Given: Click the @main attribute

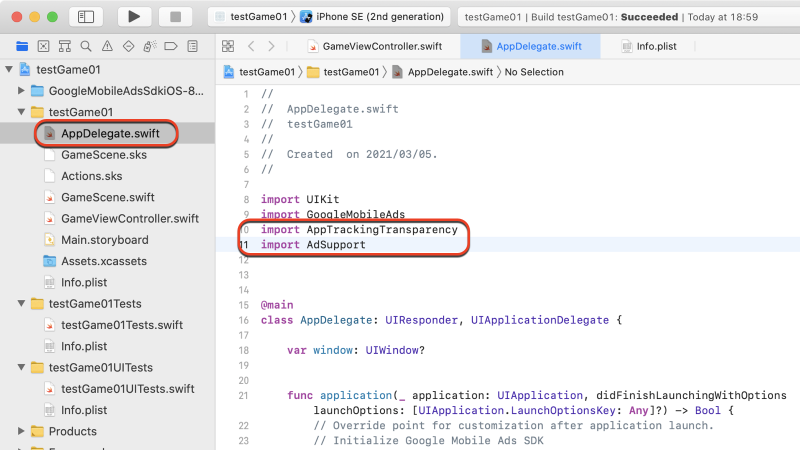Looking at the screenshot, I should coord(277,305).
